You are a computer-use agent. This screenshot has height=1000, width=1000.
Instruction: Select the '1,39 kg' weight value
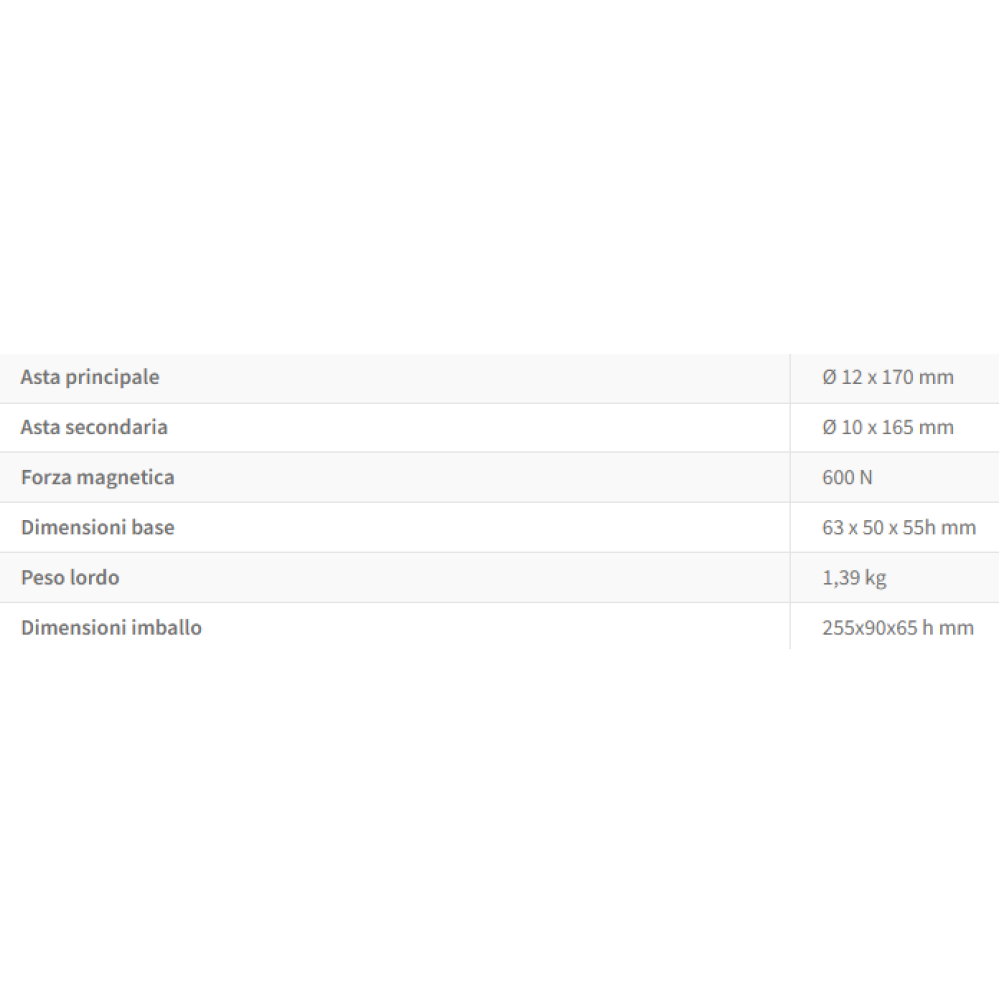[x=854, y=577]
